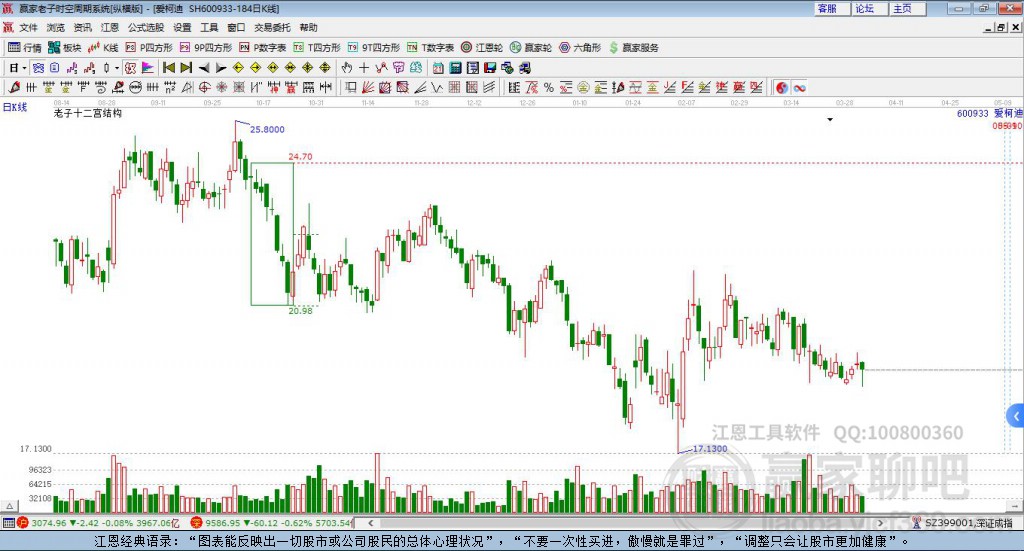
Task: Open 赢家服务 with dollar icon
Action: [633, 48]
